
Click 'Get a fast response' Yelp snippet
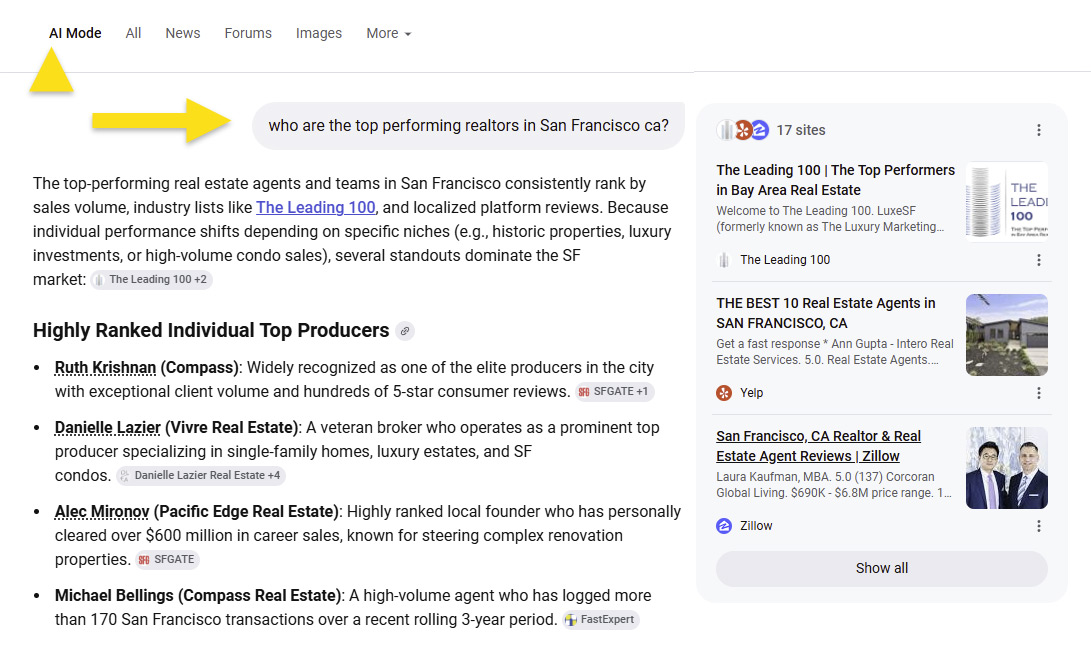pos(835,352)
